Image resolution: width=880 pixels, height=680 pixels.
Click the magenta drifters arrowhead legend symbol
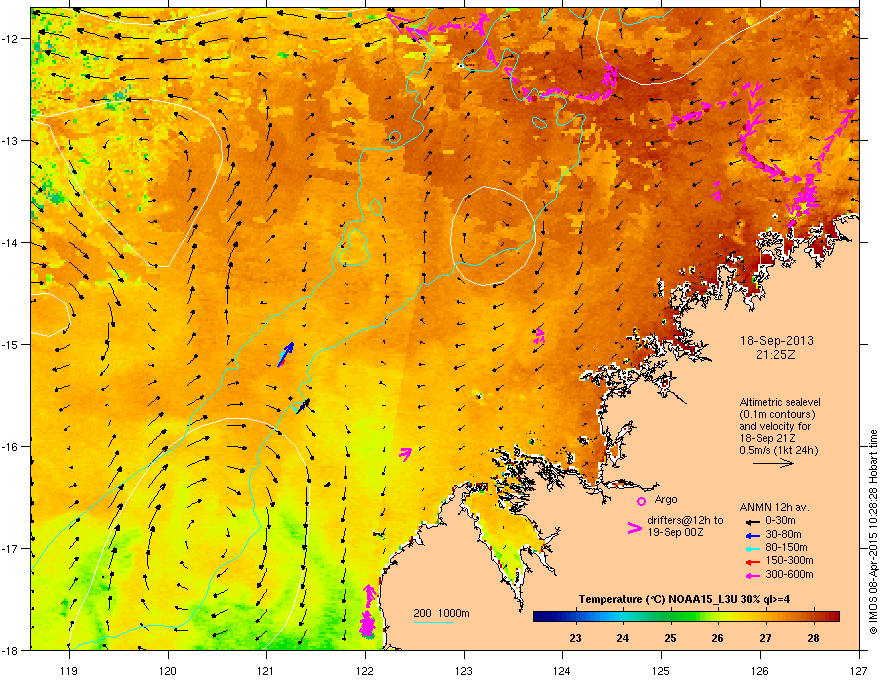click(x=635, y=528)
